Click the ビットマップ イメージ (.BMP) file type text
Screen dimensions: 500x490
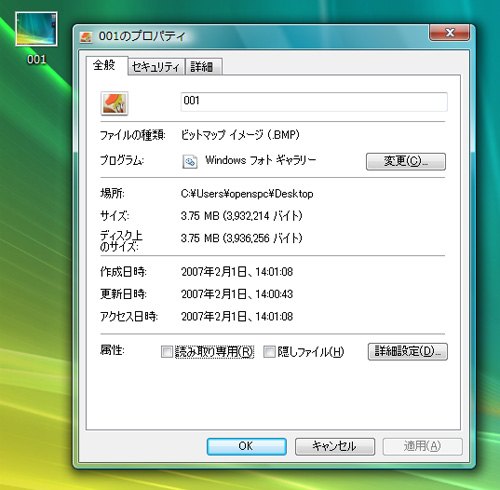[x=240, y=135]
